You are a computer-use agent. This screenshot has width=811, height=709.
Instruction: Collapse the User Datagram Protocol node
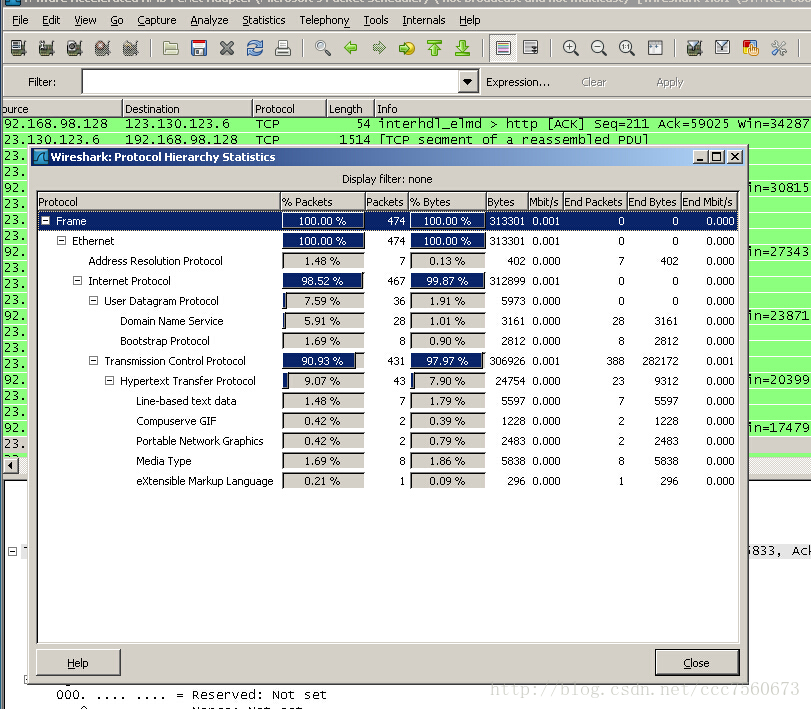(x=94, y=301)
